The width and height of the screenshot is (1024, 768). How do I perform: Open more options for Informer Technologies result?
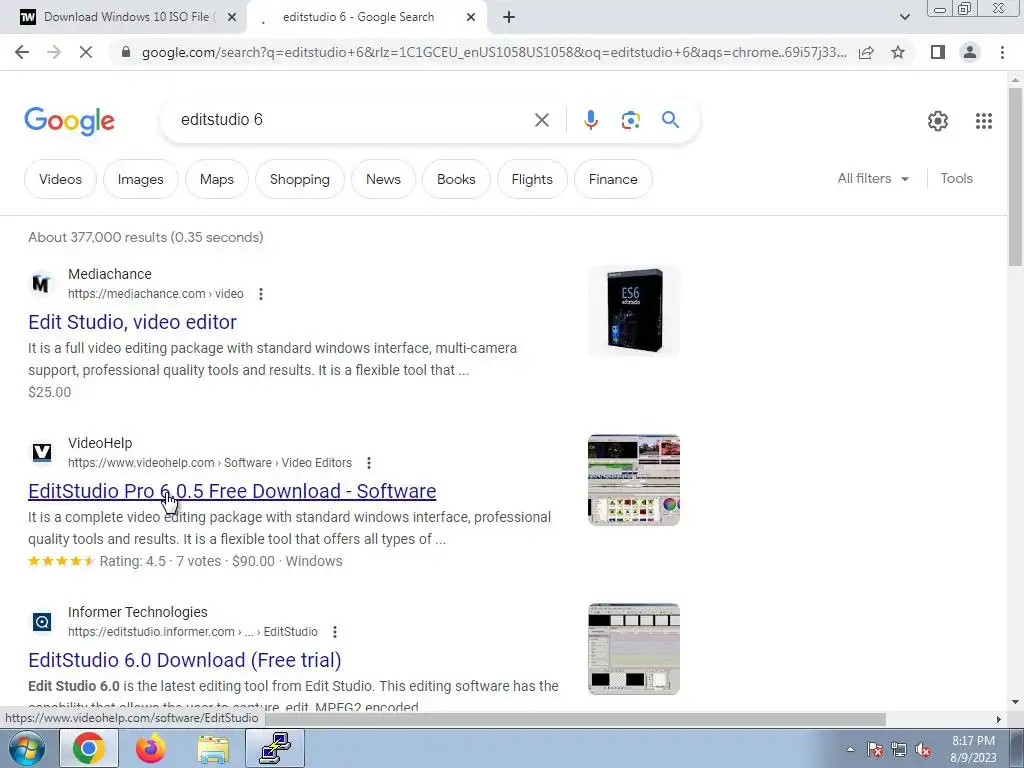pos(335,632)
